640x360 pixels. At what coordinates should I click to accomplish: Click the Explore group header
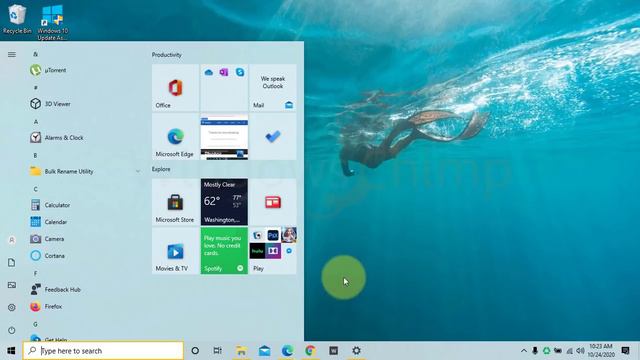161,169
